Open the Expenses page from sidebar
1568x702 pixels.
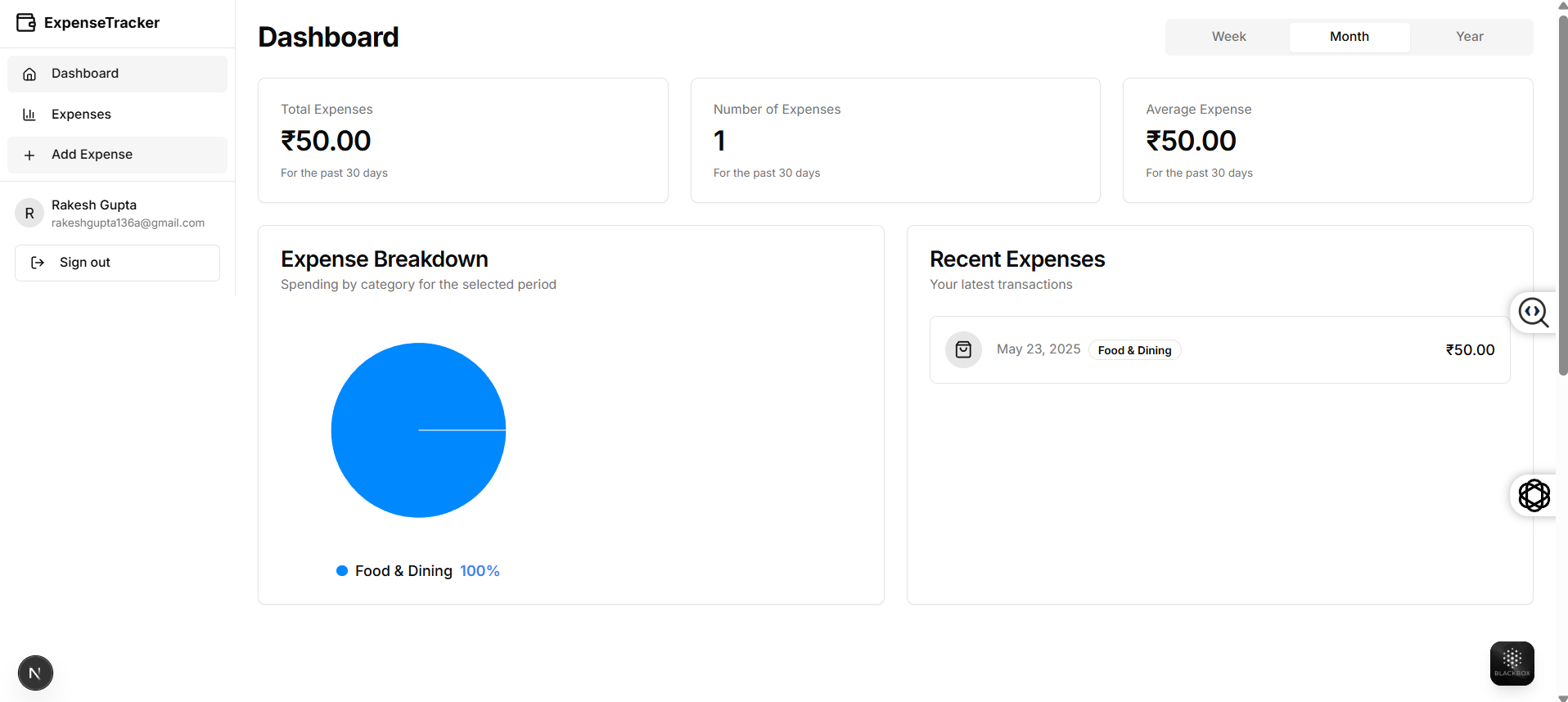click(117, 115)
